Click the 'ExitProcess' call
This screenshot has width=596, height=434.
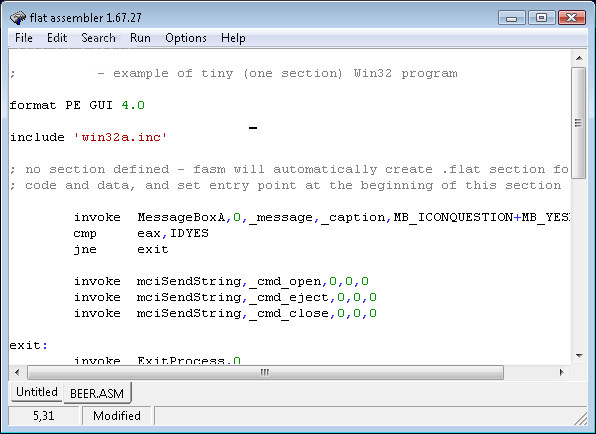(x=181, y=360)
